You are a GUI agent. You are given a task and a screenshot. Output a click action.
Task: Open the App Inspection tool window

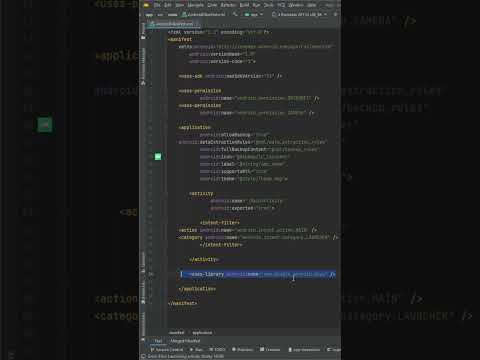click(304, 349)
